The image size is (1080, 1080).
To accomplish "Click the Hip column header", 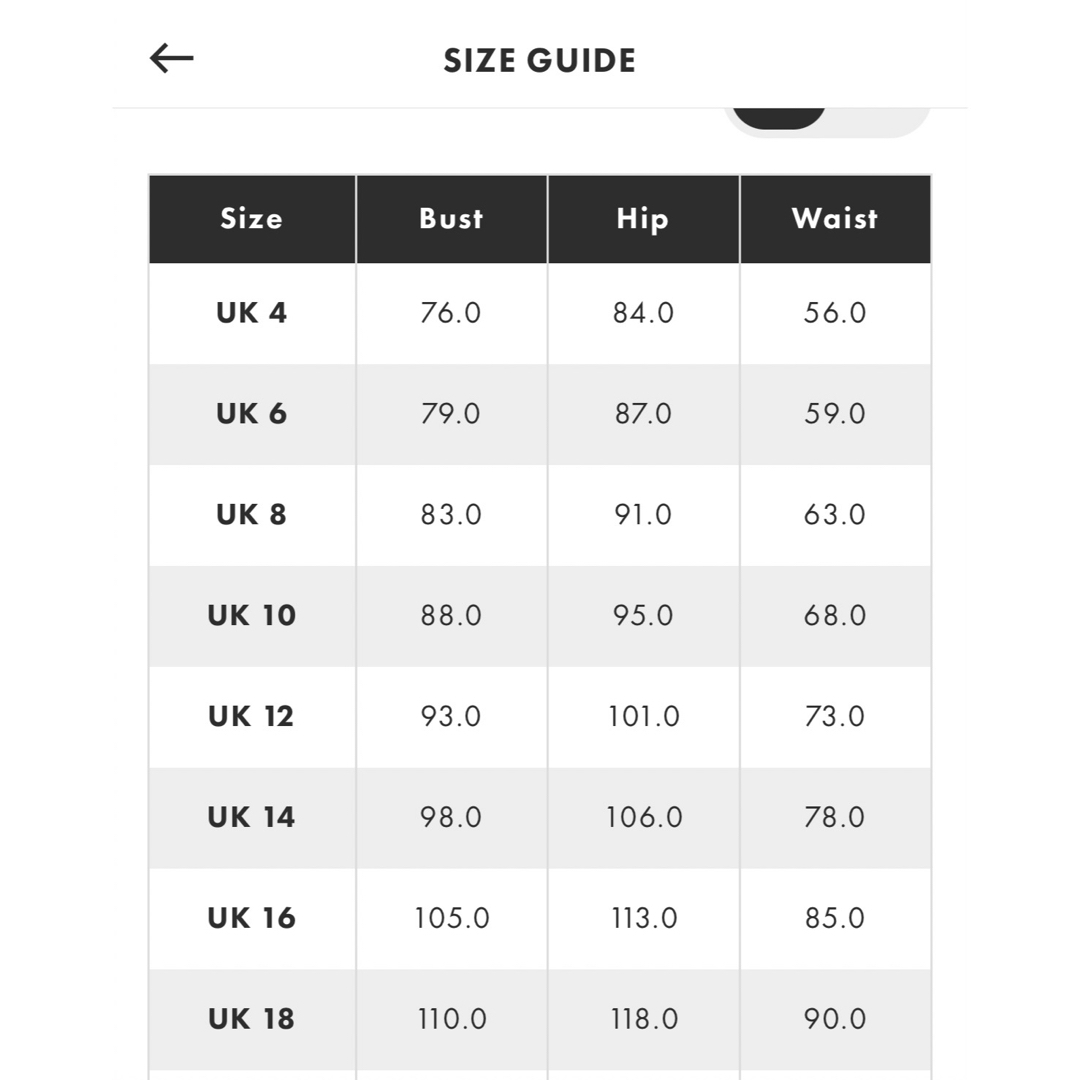I will [643, 219].
